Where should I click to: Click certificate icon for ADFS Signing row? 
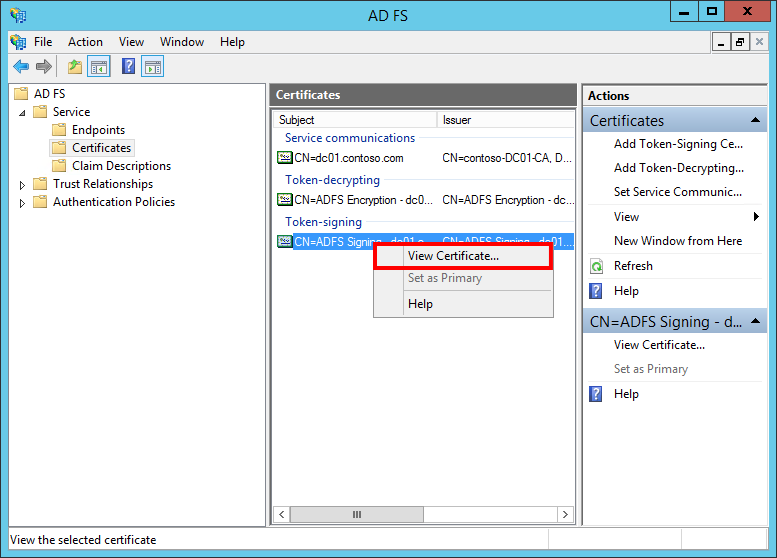point(284,241)
